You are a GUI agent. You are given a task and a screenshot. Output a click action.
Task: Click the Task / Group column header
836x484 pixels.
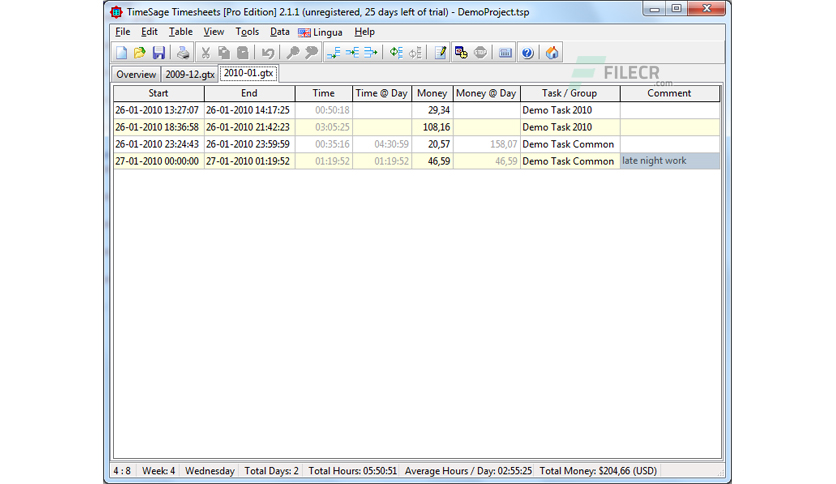pos(569,93)
